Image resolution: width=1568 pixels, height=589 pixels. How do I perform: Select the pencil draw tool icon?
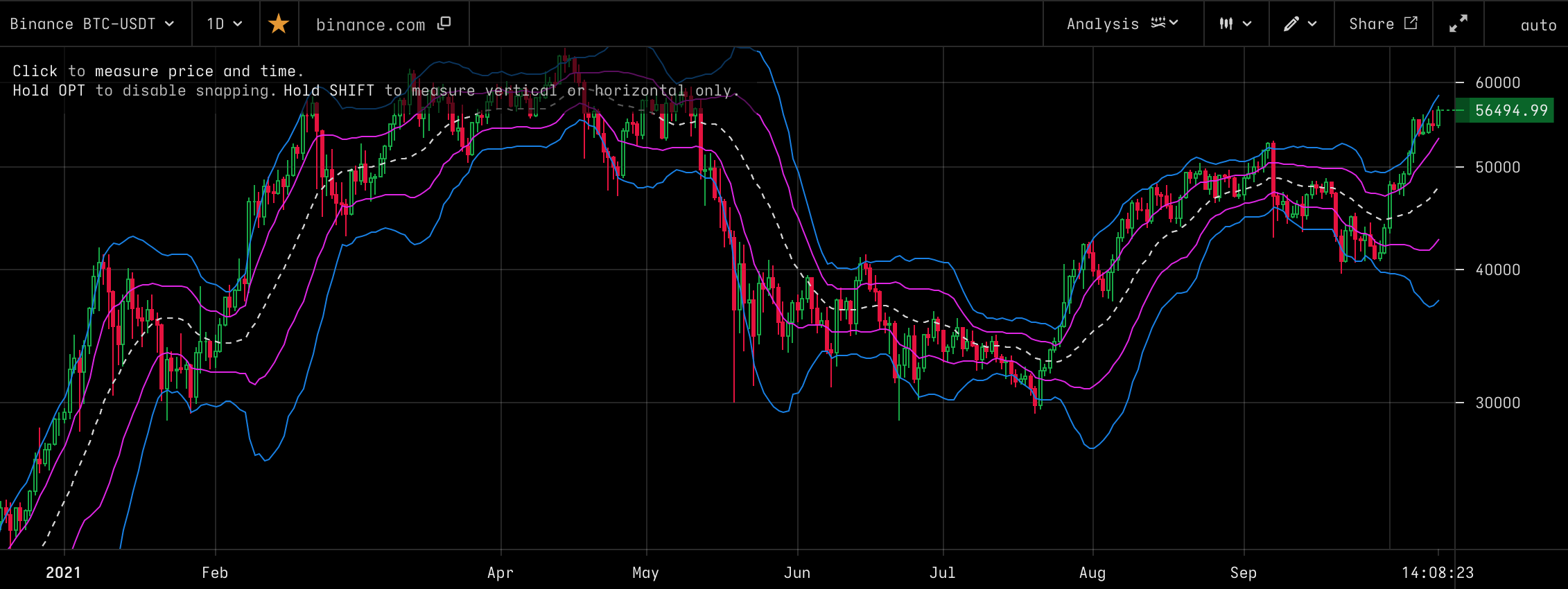coord(1291,24)
